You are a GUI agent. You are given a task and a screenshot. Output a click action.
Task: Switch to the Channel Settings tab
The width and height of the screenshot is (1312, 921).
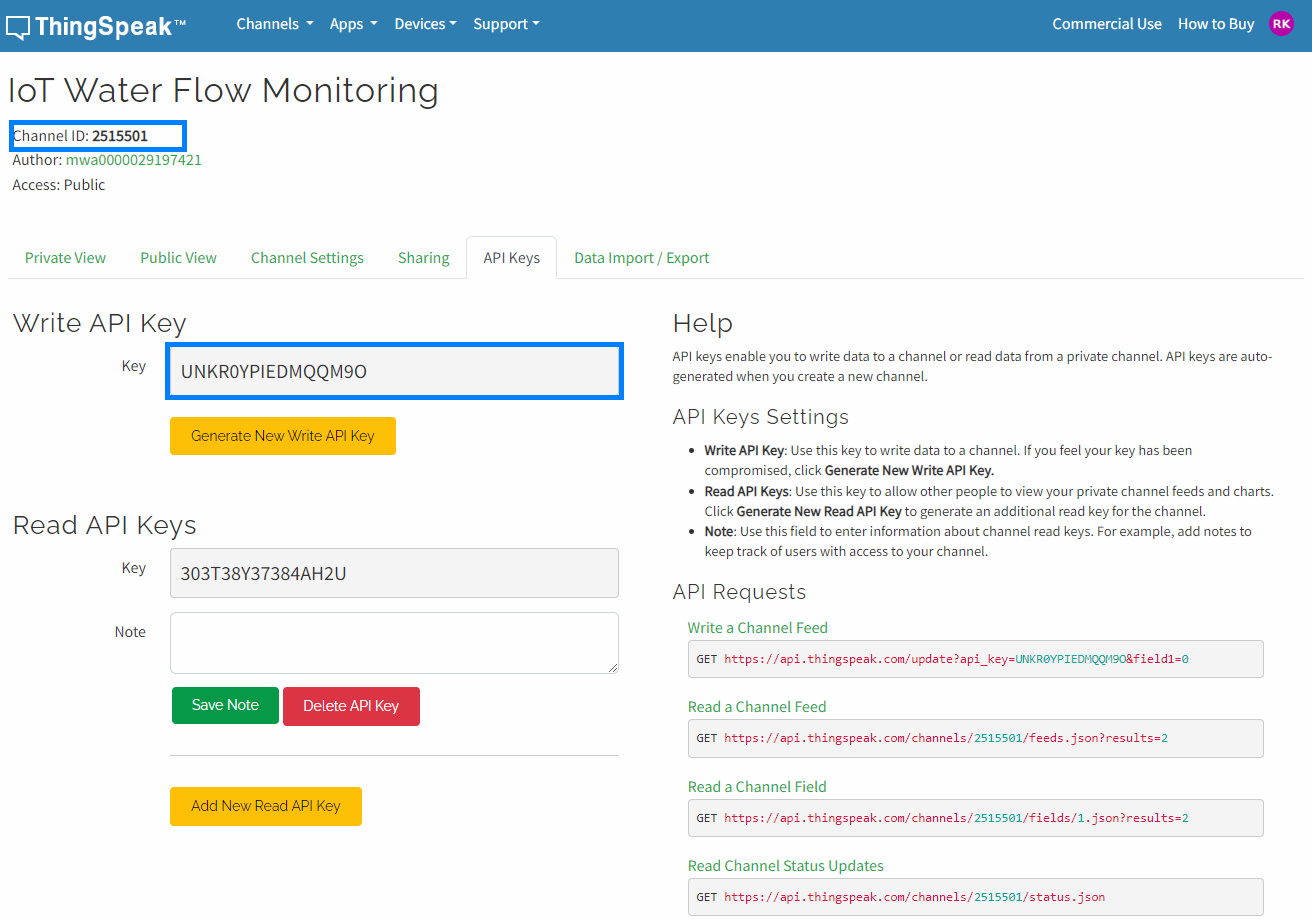307,258
